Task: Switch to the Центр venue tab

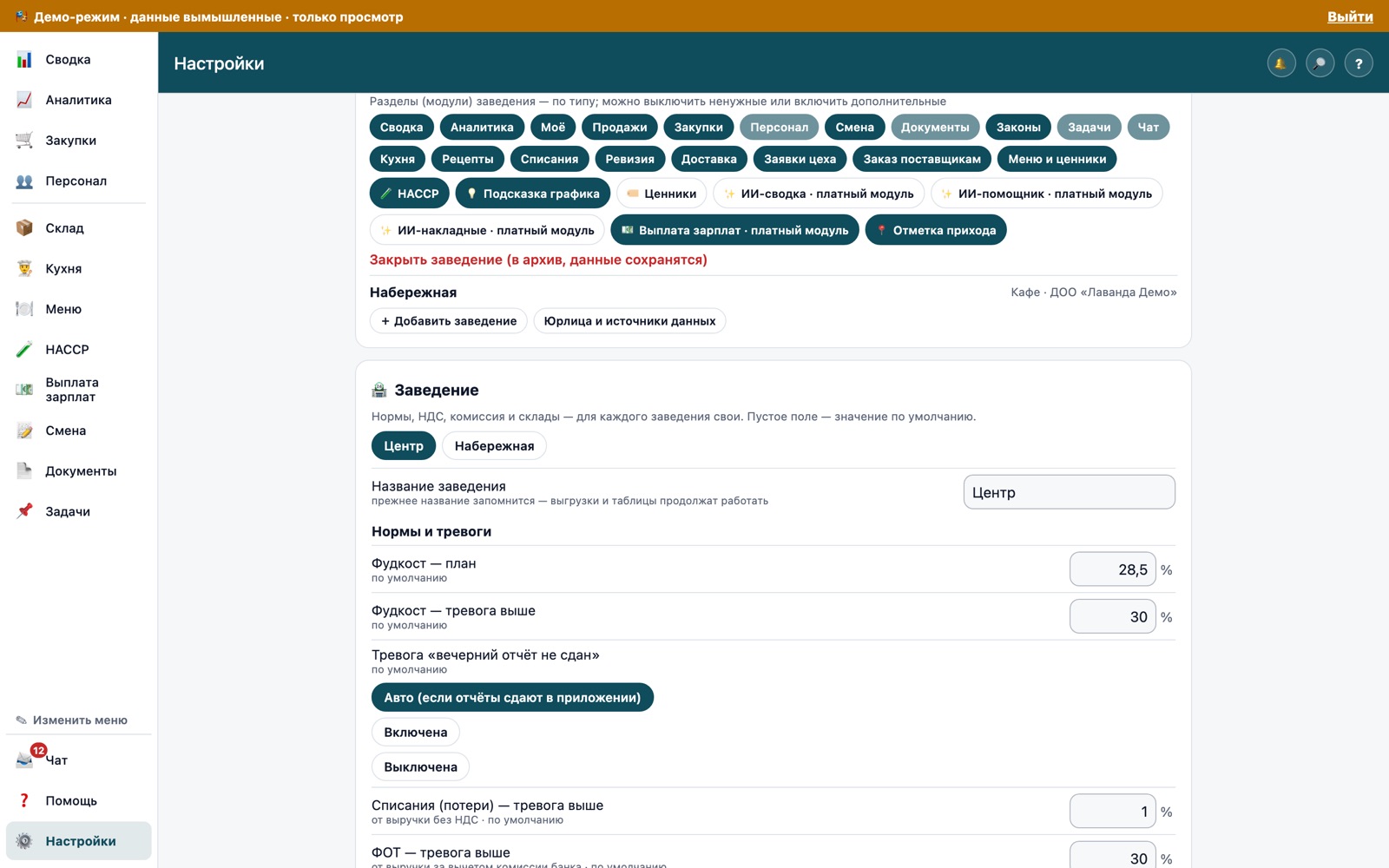Action: pyautogui.click(x=404, y=446)
